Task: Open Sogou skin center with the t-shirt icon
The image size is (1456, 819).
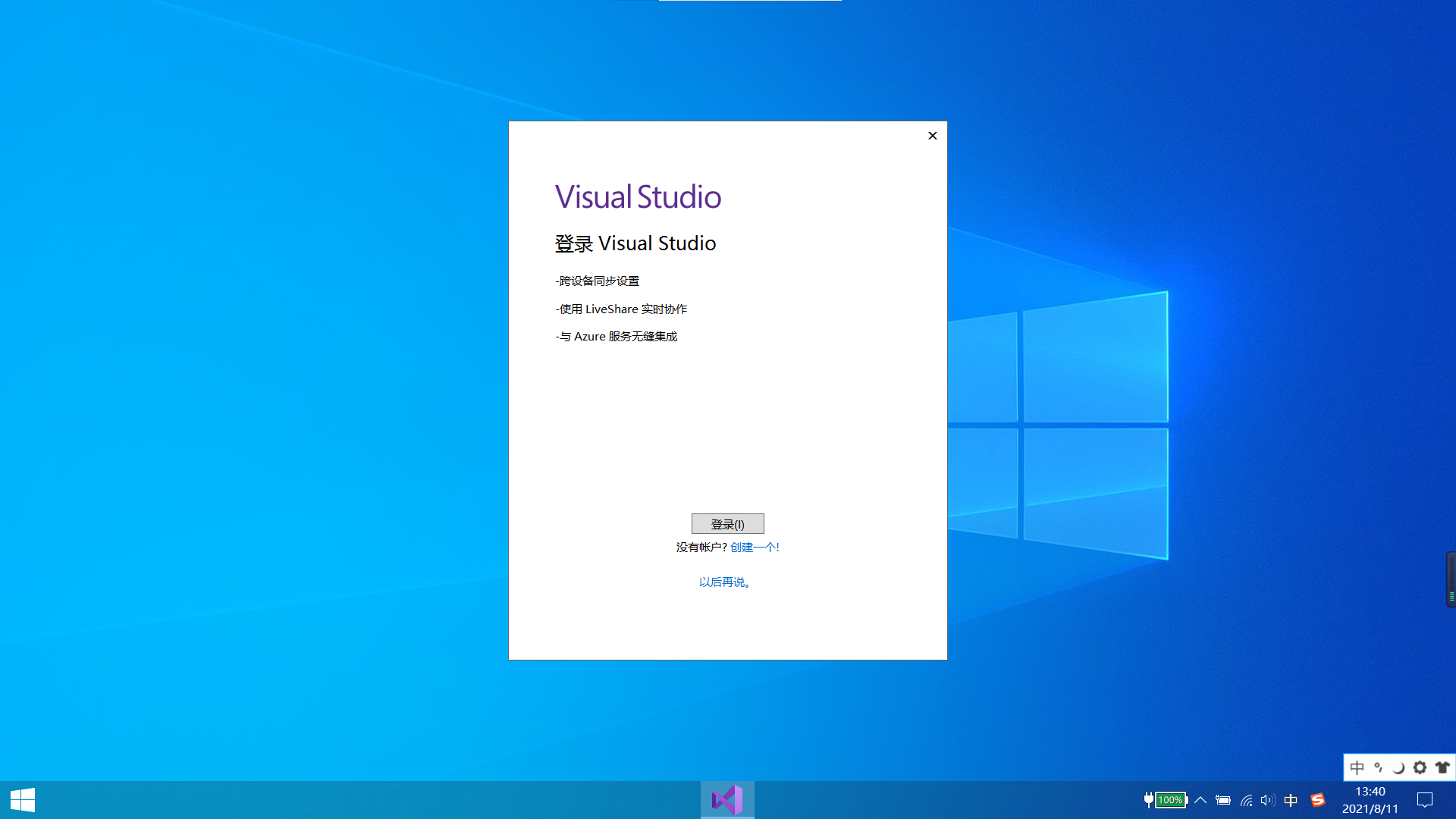Action: pyautogui.click(x=1443, y=767)
